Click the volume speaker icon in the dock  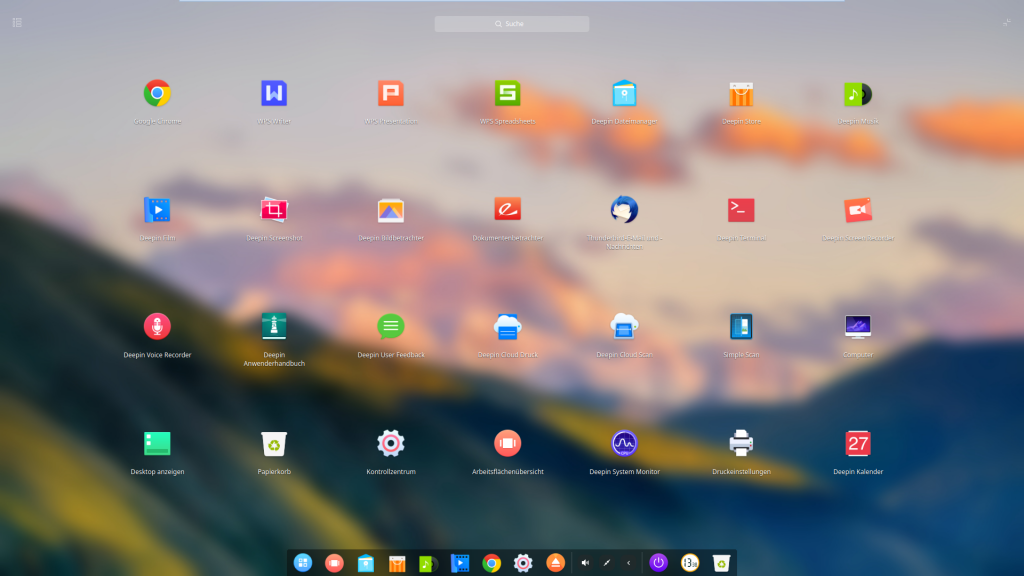click(x=585, y=563)
